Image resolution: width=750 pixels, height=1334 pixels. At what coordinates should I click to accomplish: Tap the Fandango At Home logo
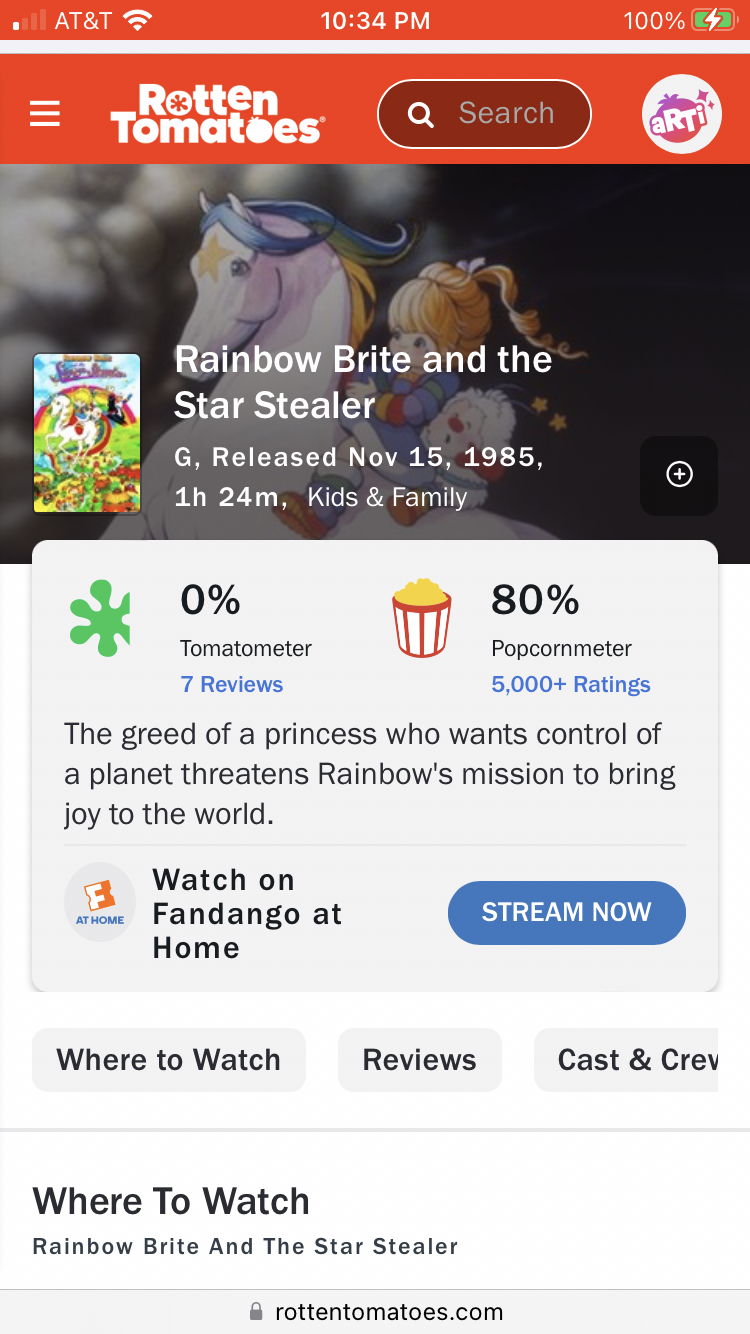[x=100, y=902]
